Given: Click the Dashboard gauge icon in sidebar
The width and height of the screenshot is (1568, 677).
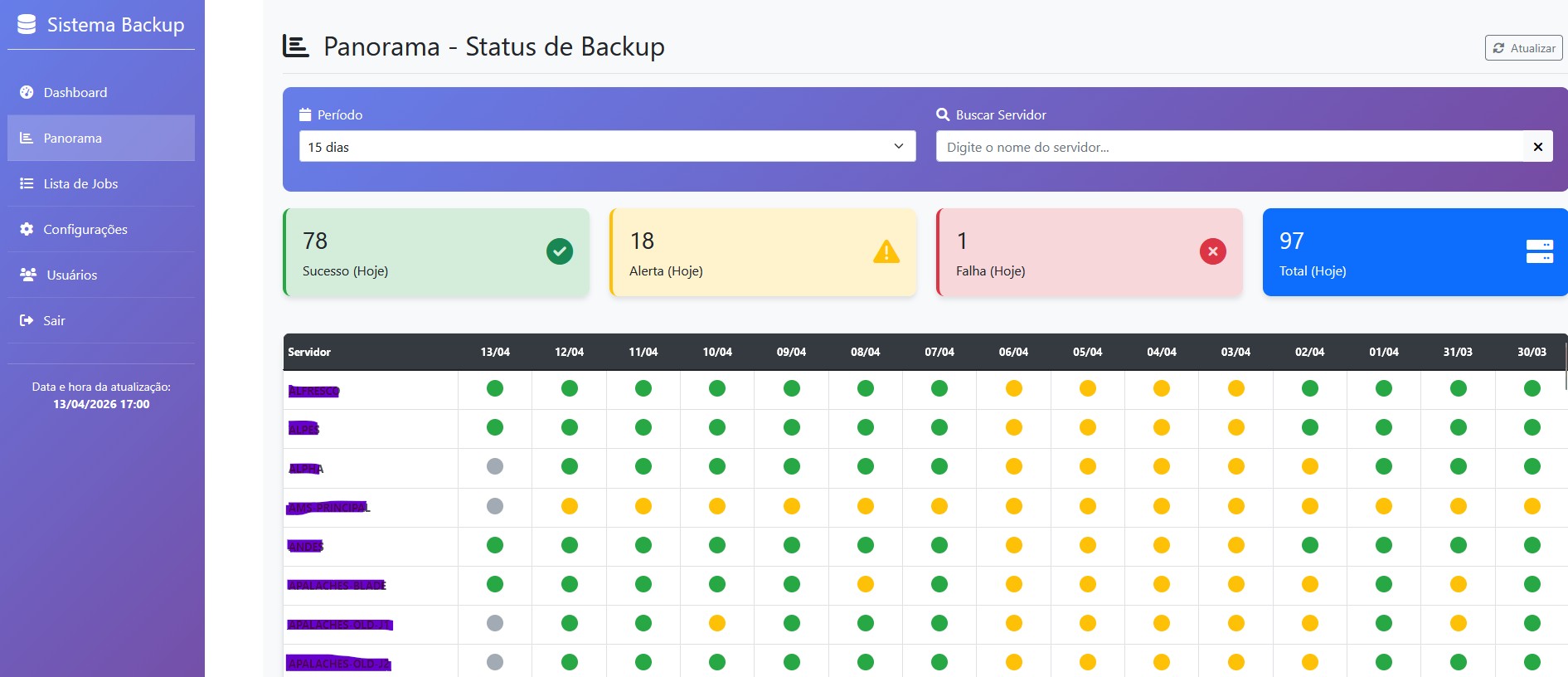Looking at the screenshot, I should click(x=27, y=92).
